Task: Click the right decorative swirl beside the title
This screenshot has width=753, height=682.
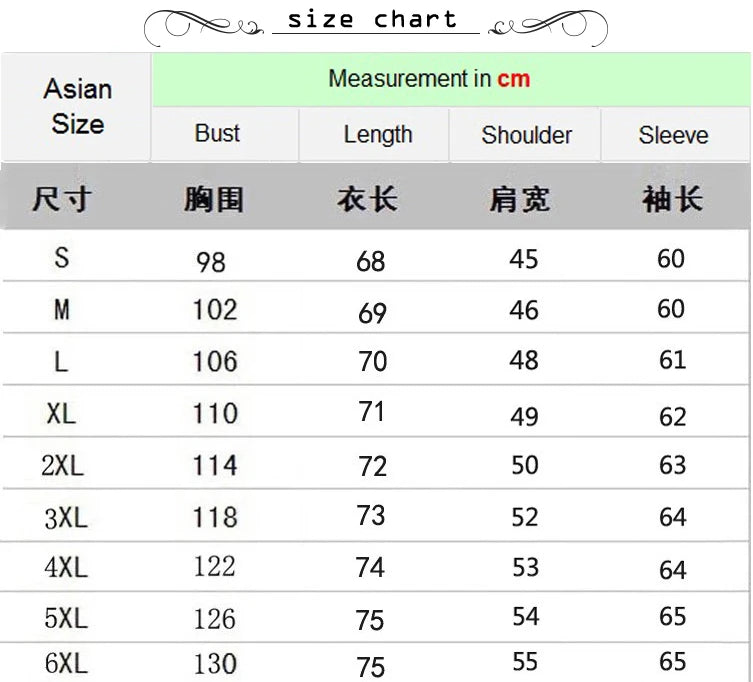Action: click(548, 27)
